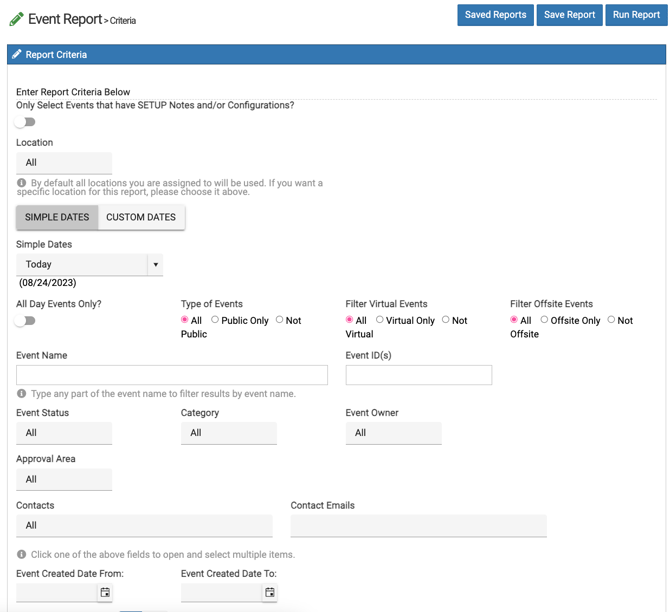Click the info icon below Event Name field

[x=22, y=394]
